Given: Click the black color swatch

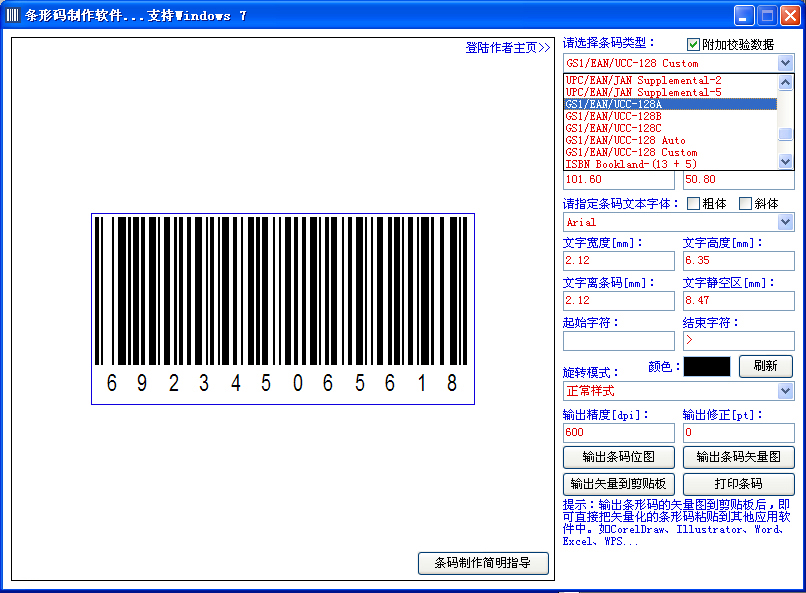Looking at the screenshot, I should pyautogui.click(x=707, y=367).
